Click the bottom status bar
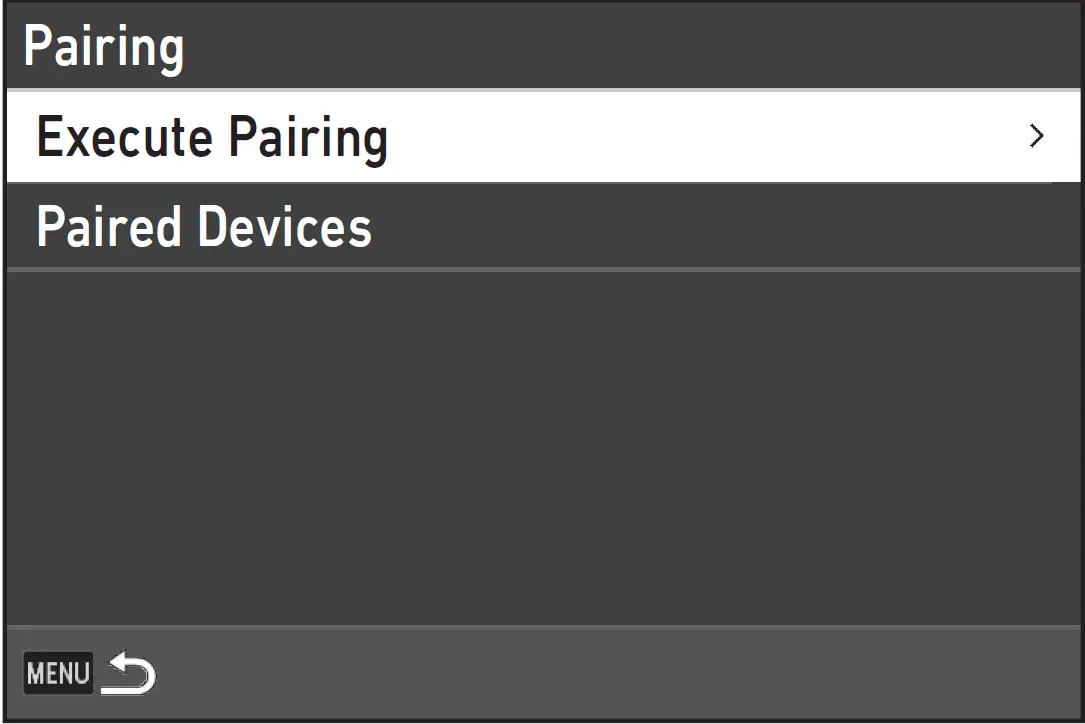The width and height of the screenshot is (1085, 724). [600, 674]
